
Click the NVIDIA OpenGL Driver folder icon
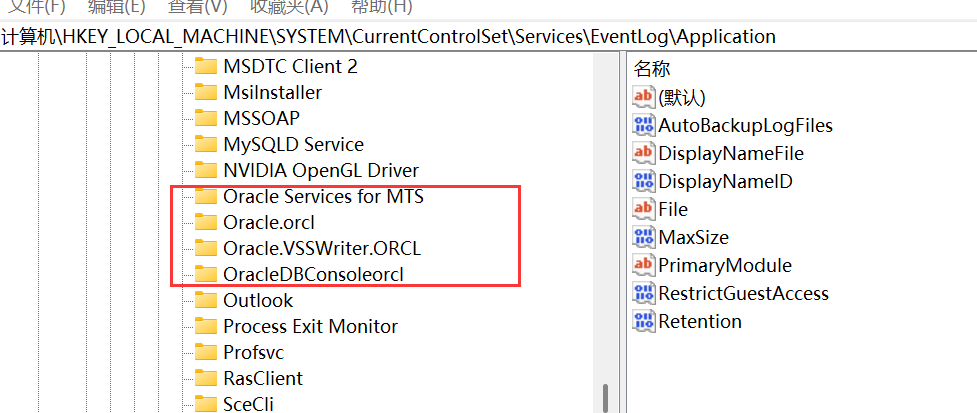pyautogui.click(x=205, y=170)
